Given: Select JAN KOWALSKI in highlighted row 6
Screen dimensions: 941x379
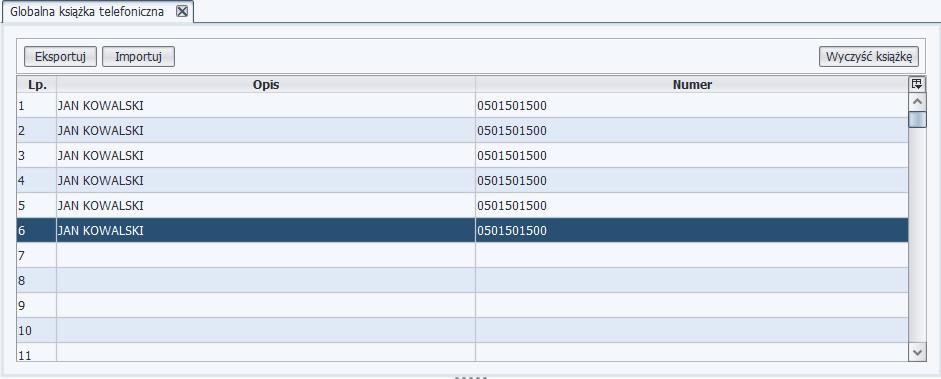Looking at the screenshot, I should coord(101,230).
